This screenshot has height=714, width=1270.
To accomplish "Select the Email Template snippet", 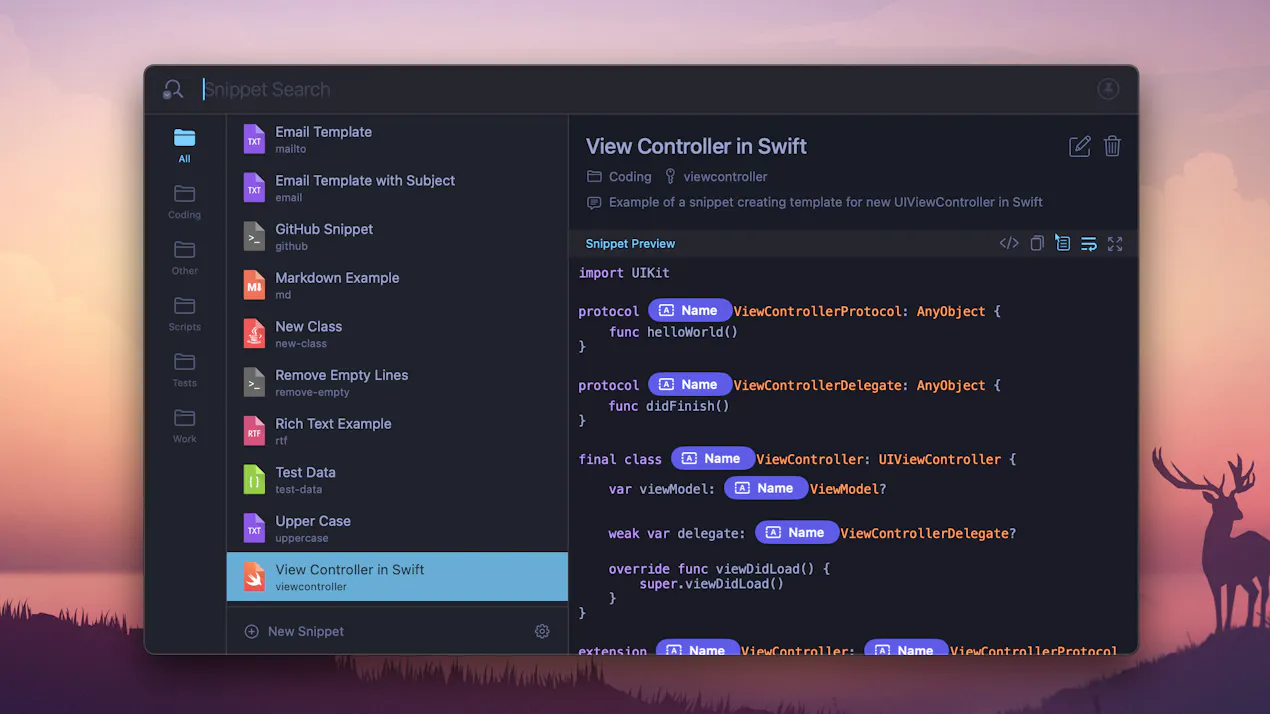I will [x=397, y=139].
